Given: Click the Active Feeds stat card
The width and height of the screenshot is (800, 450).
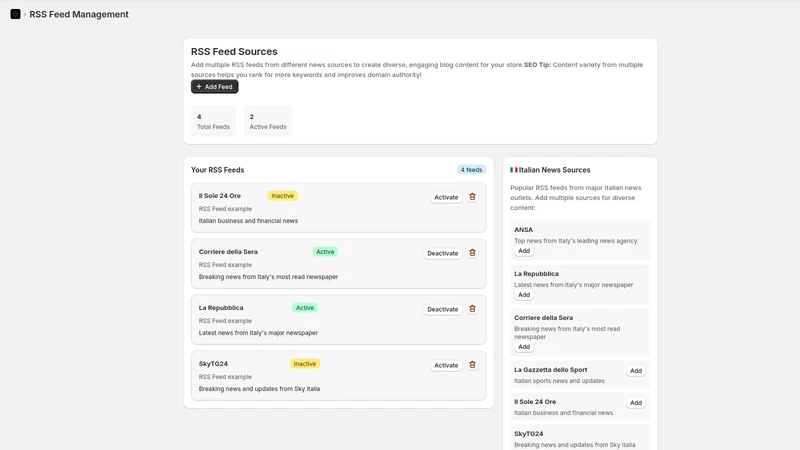Looking at the screenshot, I should click(x=268, y=121).
